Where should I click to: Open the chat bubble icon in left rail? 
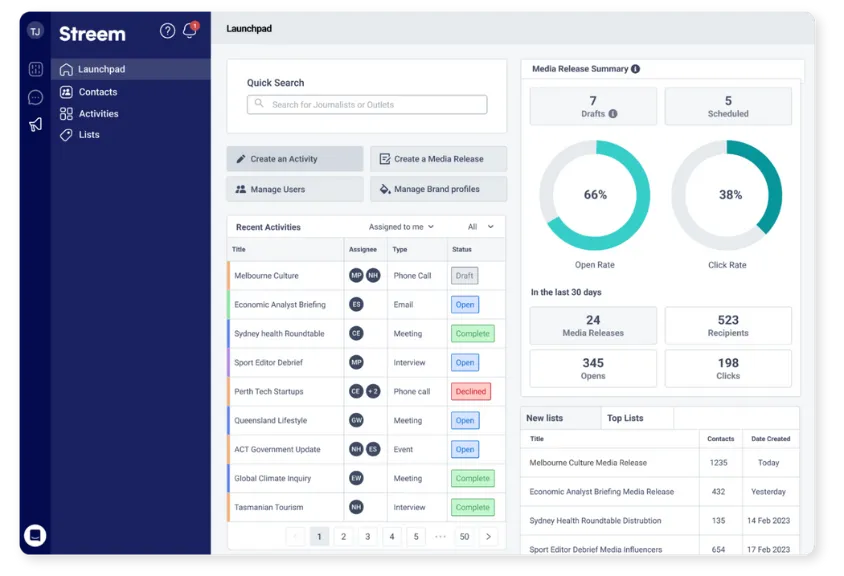(36, 97)
